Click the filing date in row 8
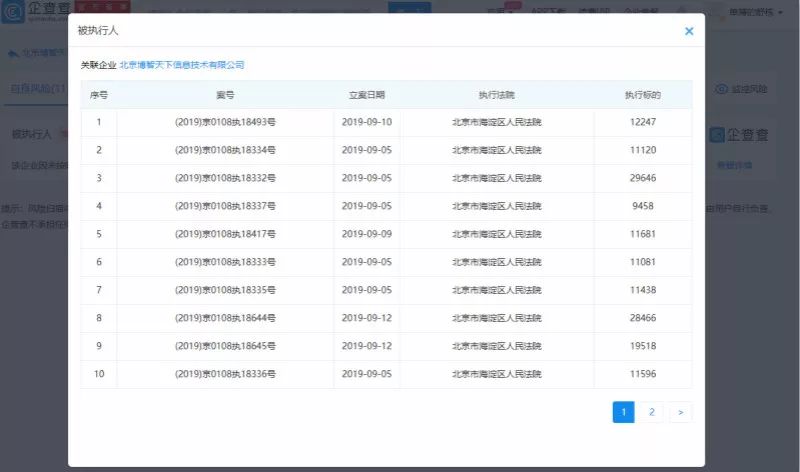Screen dimensions: 800x472 367,318
